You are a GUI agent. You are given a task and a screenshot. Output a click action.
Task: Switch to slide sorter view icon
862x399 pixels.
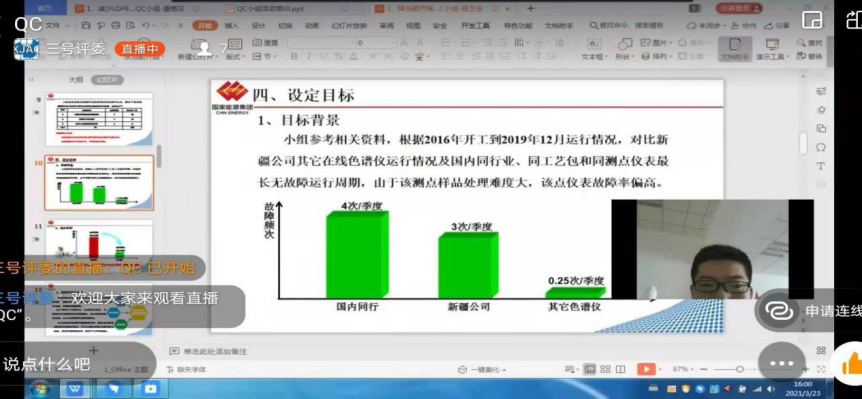pyautogui.click(x=605, y=369)
